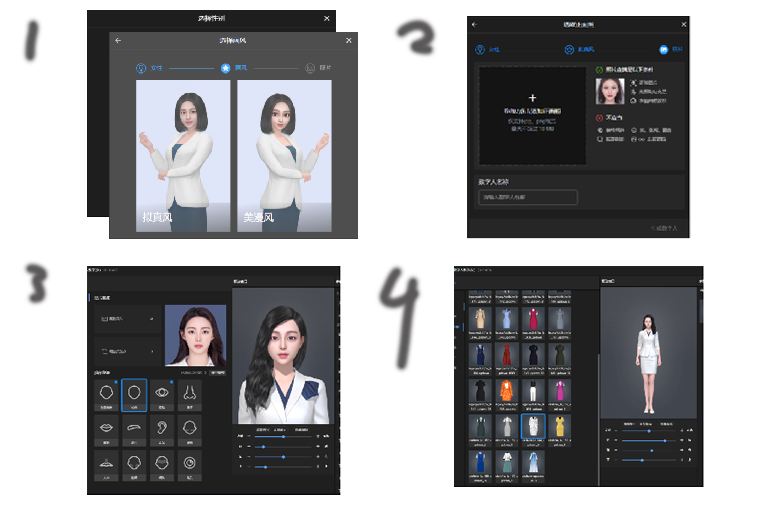Choose the 美漫风 cartoon style card
784x508 pixels.
284,155
